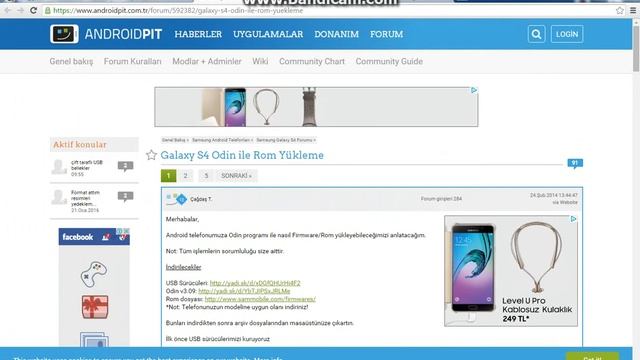Click the gamepad icon in Facebook ad
The height and width of the screenshot is (360, 640).
pyautogui.click(x=94, y=274)
